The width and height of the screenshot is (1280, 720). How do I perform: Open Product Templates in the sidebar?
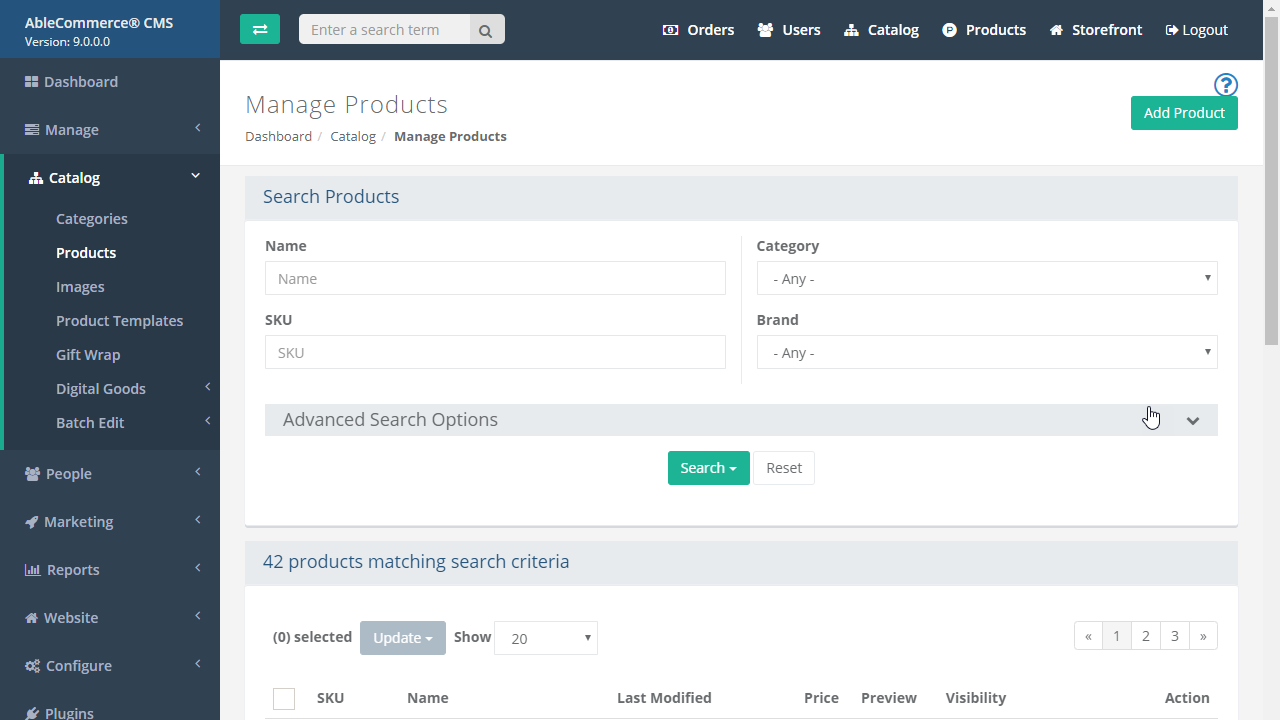[x=120, y=321]
